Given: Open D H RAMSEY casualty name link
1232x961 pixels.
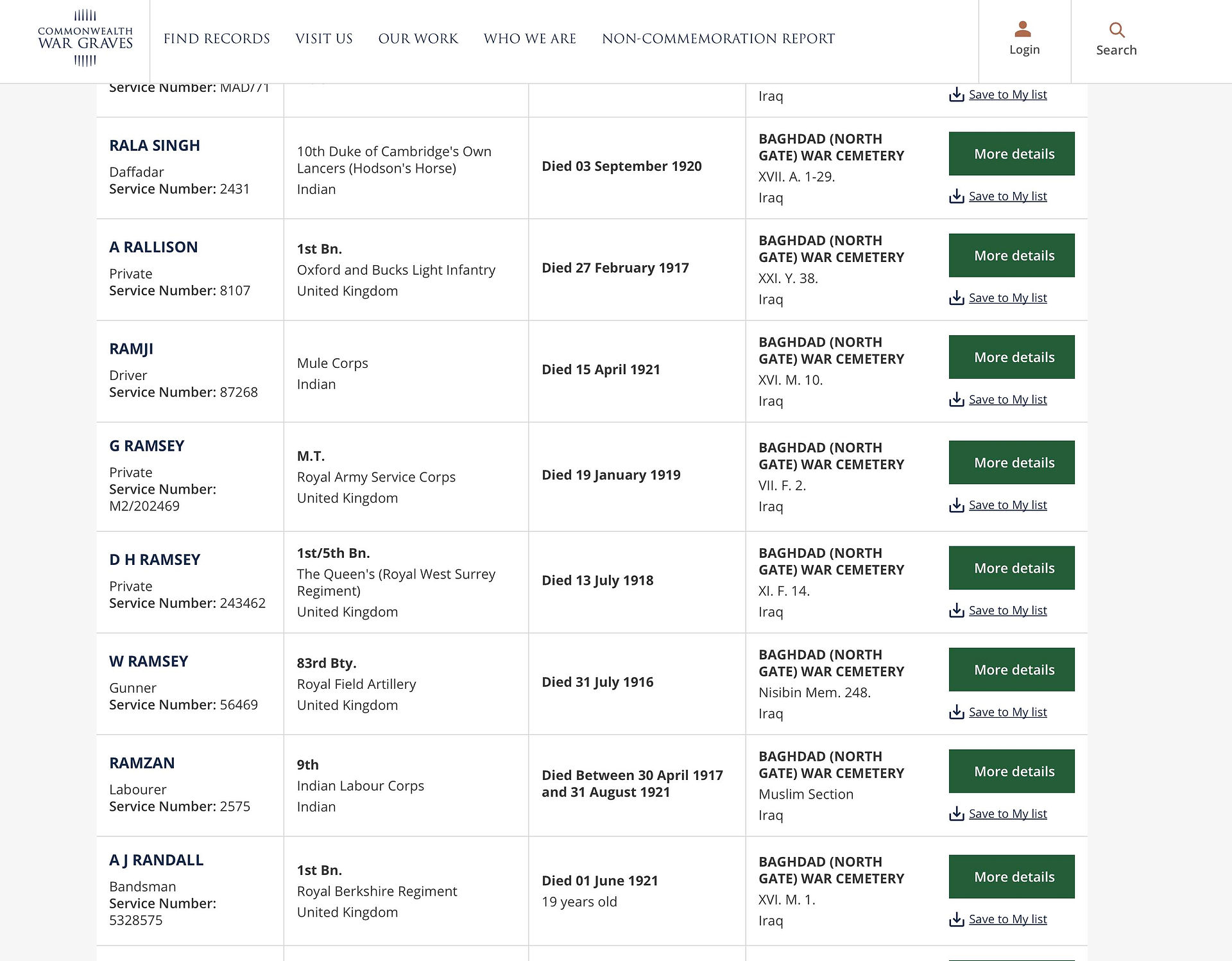Looking at the screenshot, I should (x=155, y=560).
